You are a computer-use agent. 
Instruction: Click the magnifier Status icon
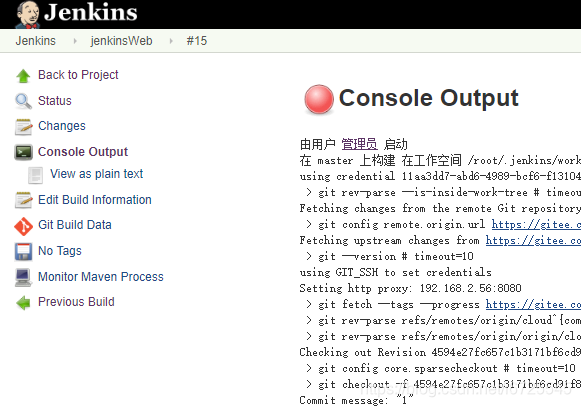tap(23, 101)
